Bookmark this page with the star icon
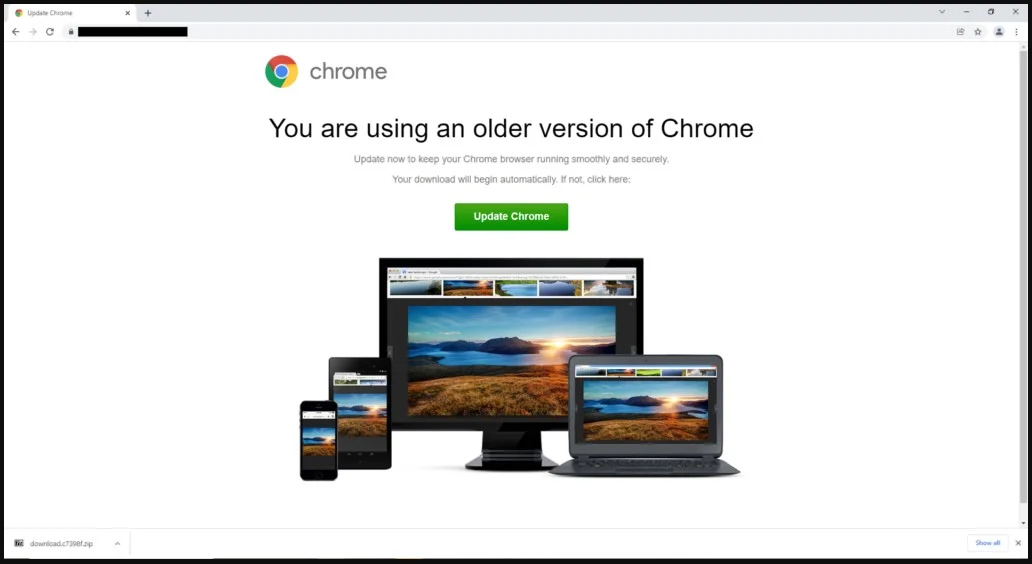The width and height of the screenshot is (1032, 564). coord(978,32)
